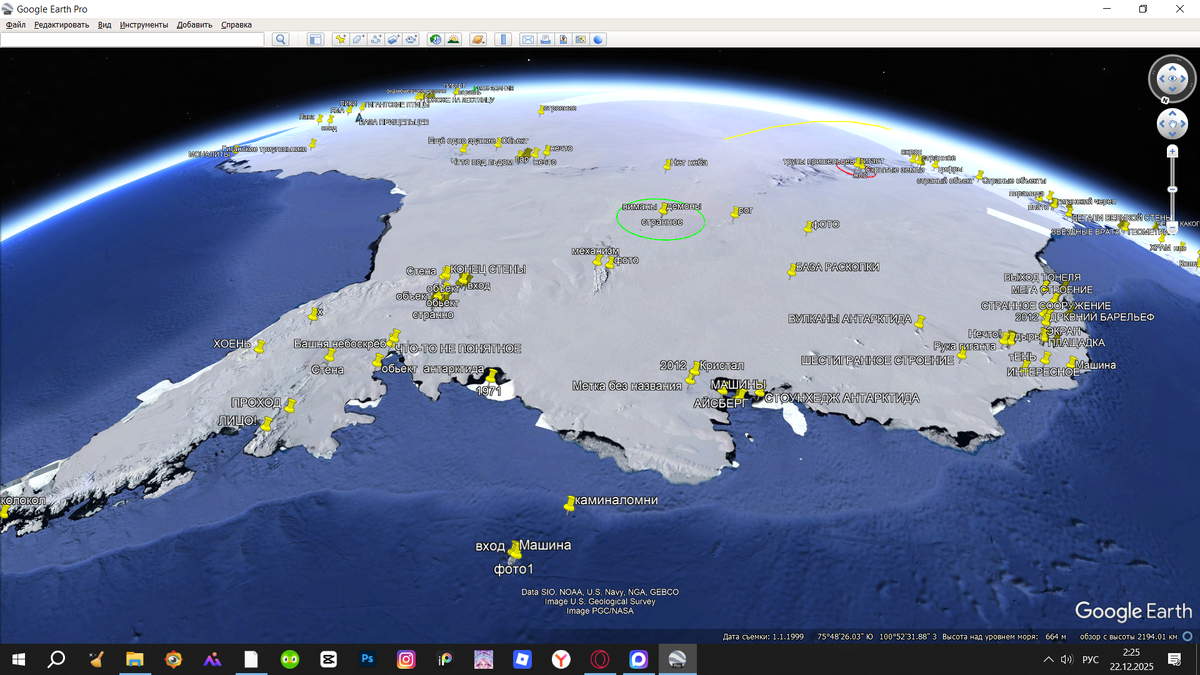The image size is (1200, 675).
Task: Toggle sunlight across the landscape
Action: (x=453, y=40)
